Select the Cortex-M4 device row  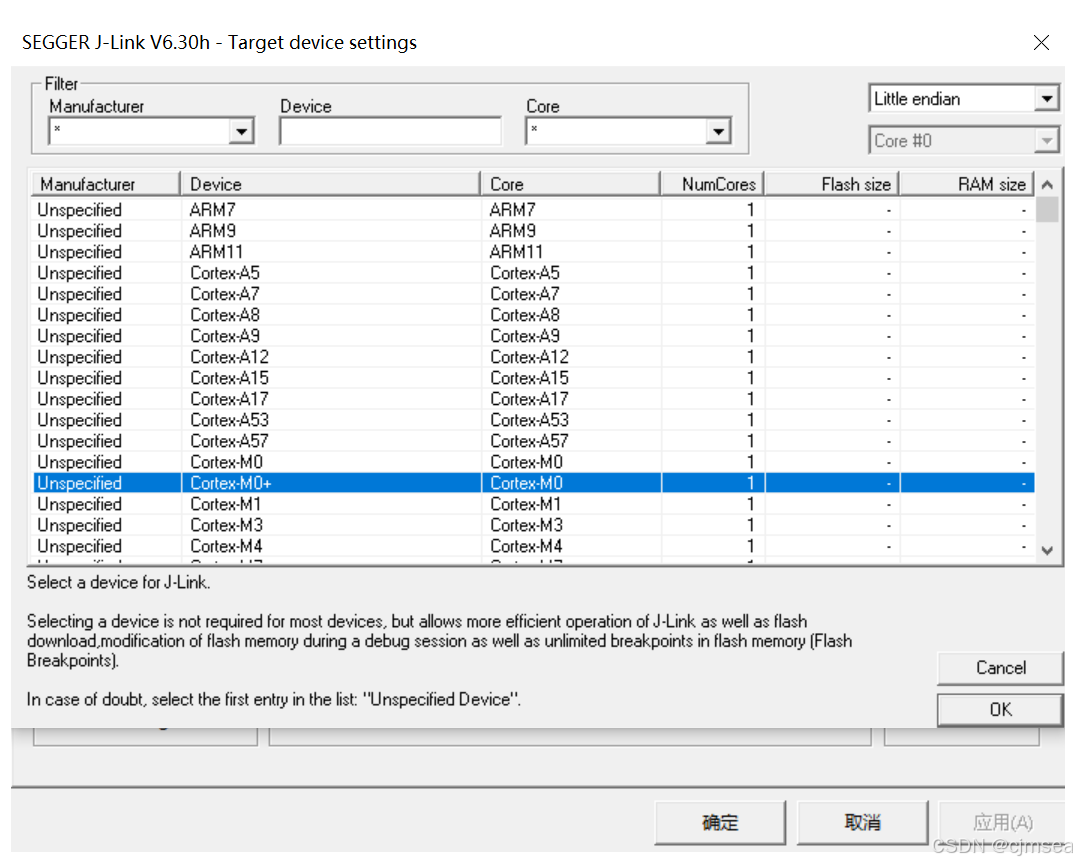point(534,546)
